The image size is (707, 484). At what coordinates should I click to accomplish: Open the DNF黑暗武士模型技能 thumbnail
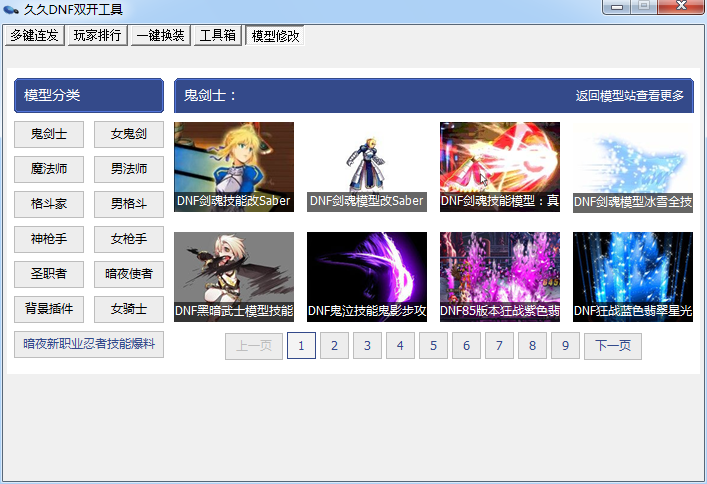[234, 277]
